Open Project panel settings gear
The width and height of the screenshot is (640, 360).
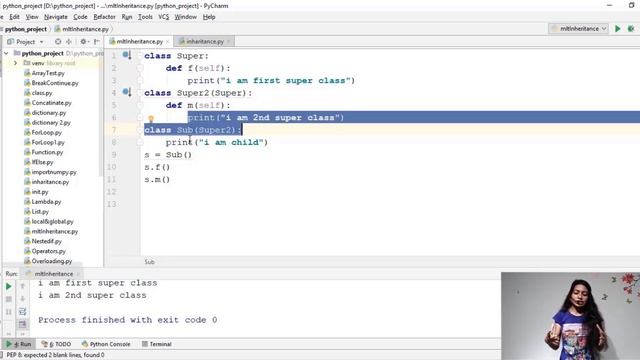tap(84, 42)
